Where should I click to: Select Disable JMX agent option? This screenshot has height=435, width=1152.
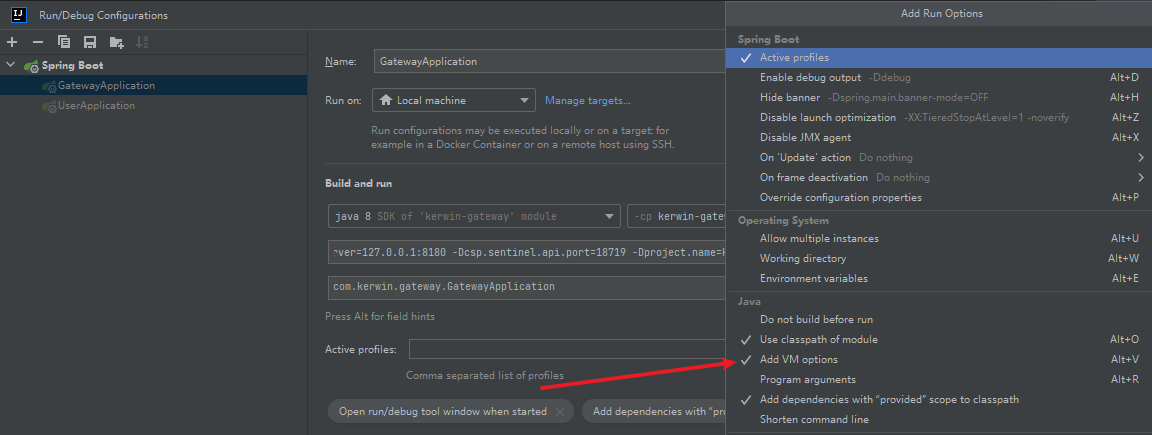(938, 137)
